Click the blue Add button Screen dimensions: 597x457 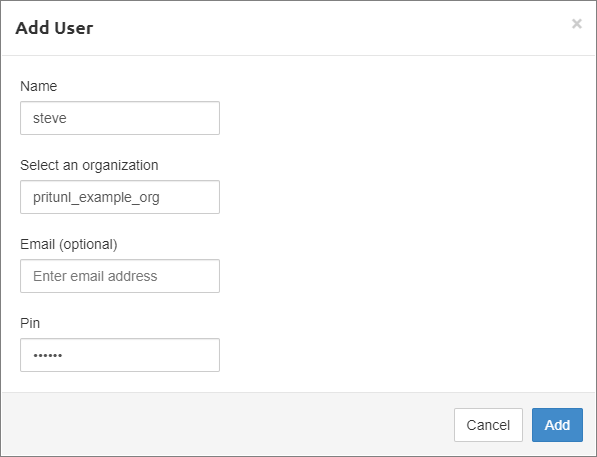pos(557,425)
